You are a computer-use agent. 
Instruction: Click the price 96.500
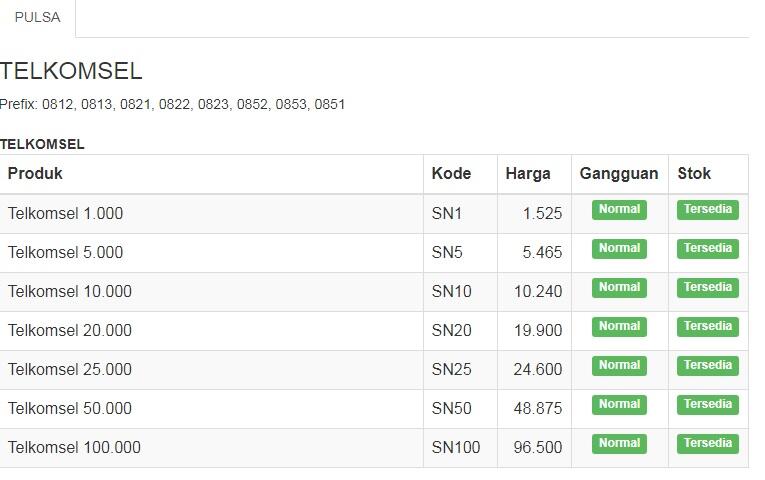[x=538, y=448]
